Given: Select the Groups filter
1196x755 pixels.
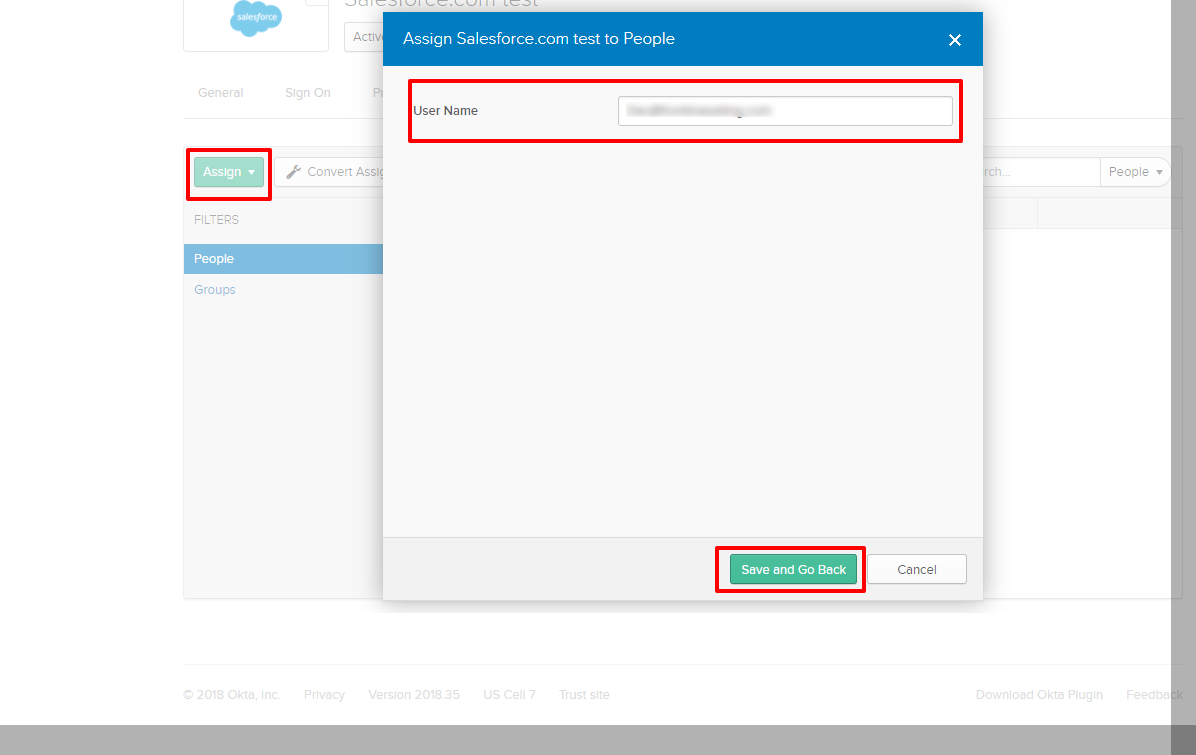Looking at the screenshot, I should [x=215, y=290].
